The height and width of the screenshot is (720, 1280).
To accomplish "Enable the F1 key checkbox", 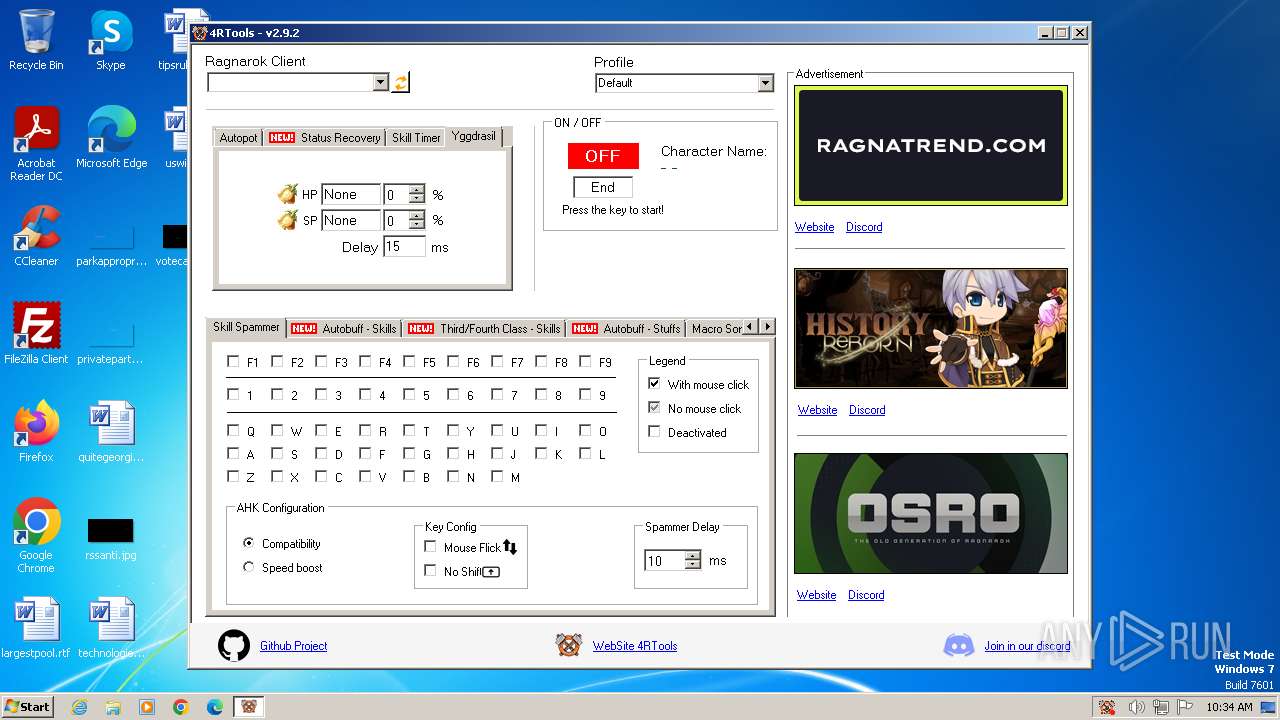I will [233, 361].
